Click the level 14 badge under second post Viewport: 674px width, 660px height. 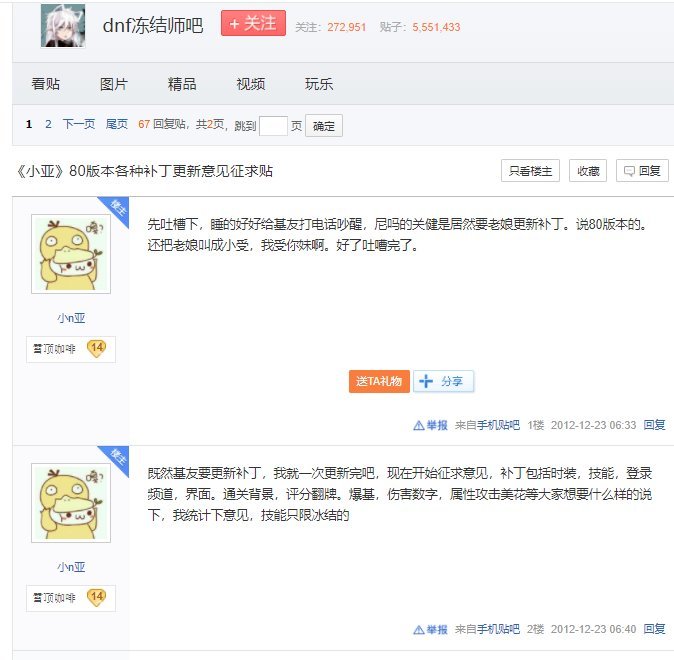coord(96,597)
